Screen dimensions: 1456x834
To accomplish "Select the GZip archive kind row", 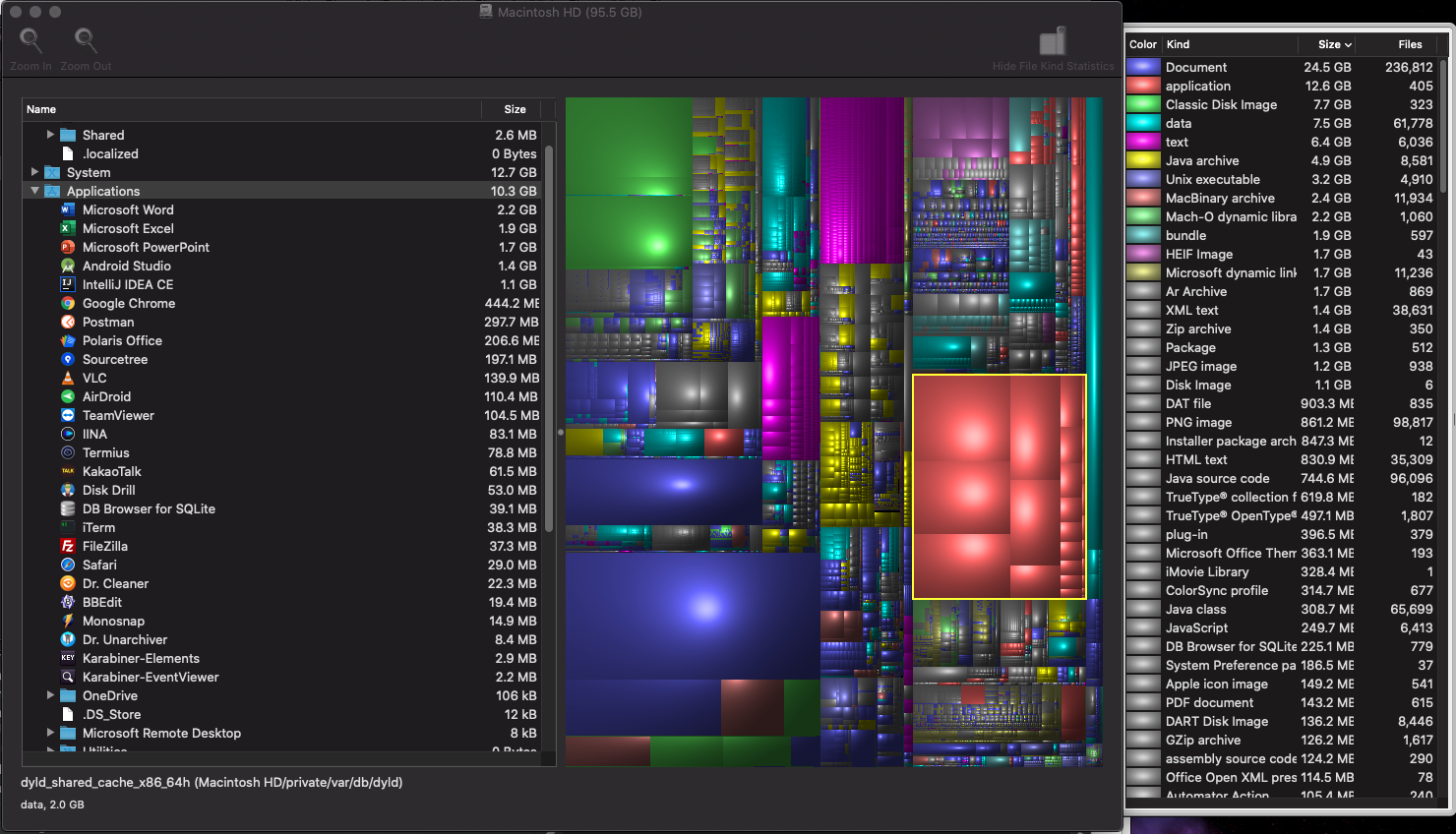I will (1282, 740).
